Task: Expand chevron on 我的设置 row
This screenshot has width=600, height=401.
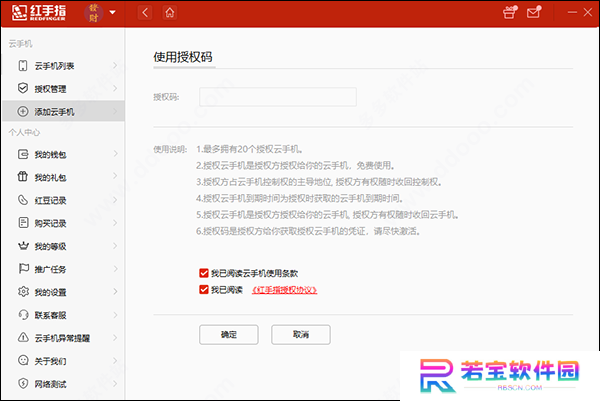Action: [115, 292]
